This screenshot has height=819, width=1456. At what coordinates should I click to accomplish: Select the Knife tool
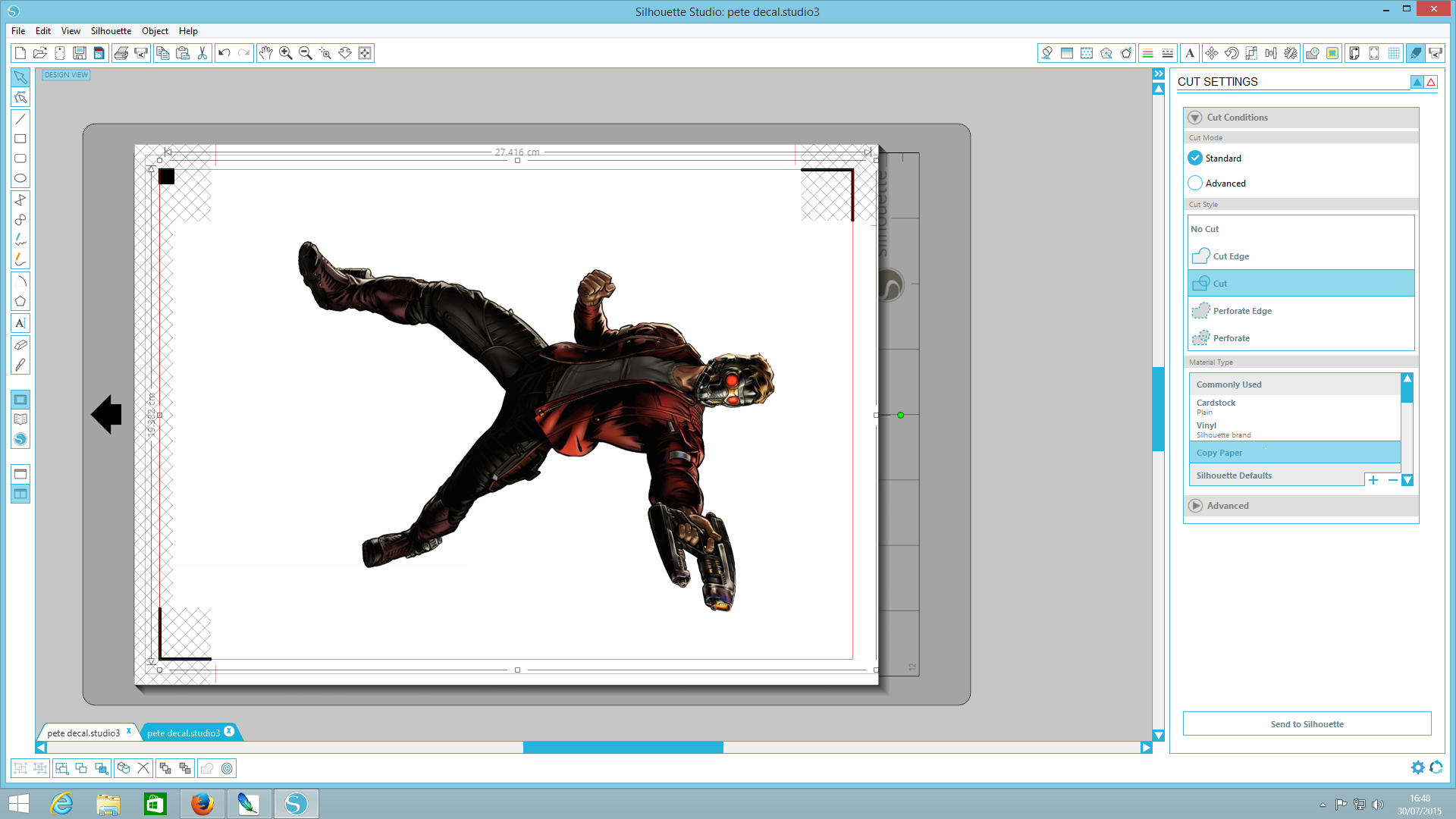(x=20, y=365)
